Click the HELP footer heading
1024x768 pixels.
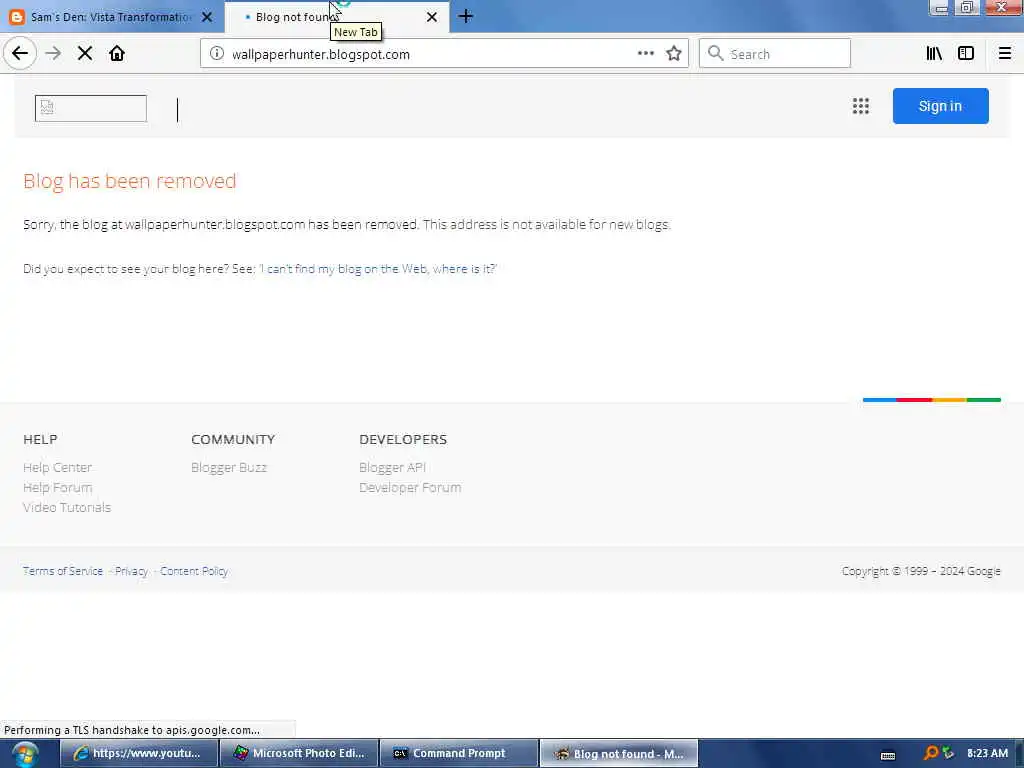[40, 440]
